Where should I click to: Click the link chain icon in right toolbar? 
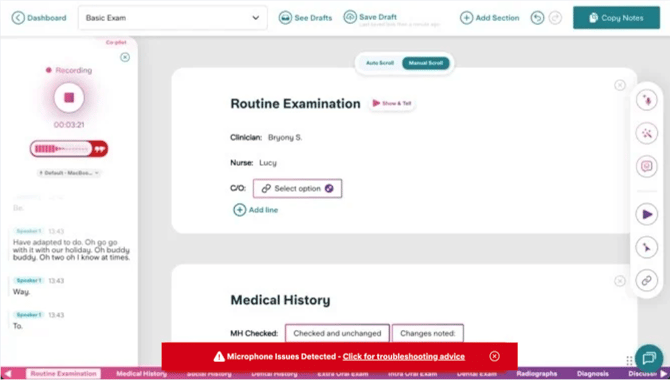(646, 280)
